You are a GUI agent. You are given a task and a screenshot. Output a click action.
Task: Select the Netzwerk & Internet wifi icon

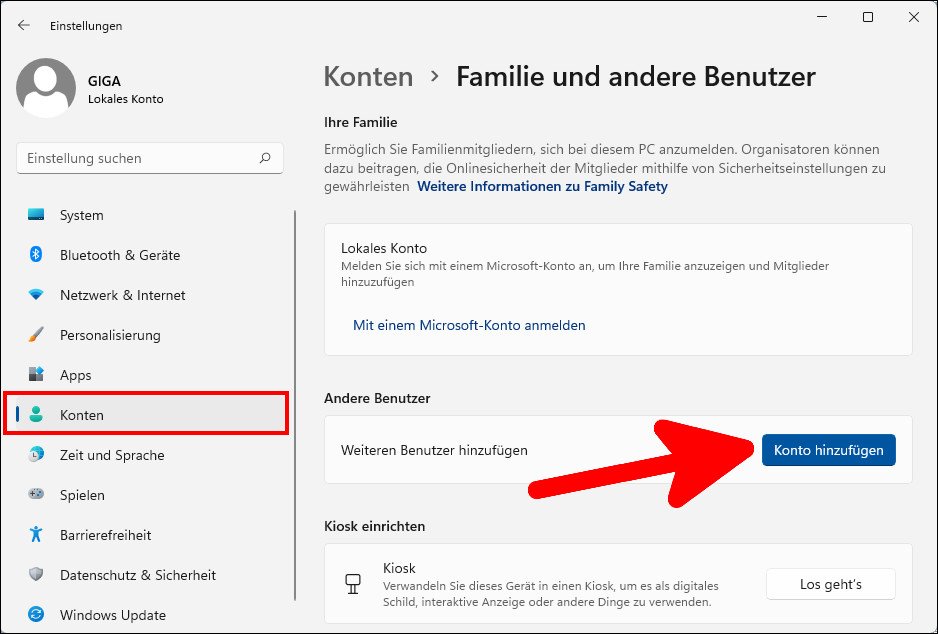[x=36, y=295]
